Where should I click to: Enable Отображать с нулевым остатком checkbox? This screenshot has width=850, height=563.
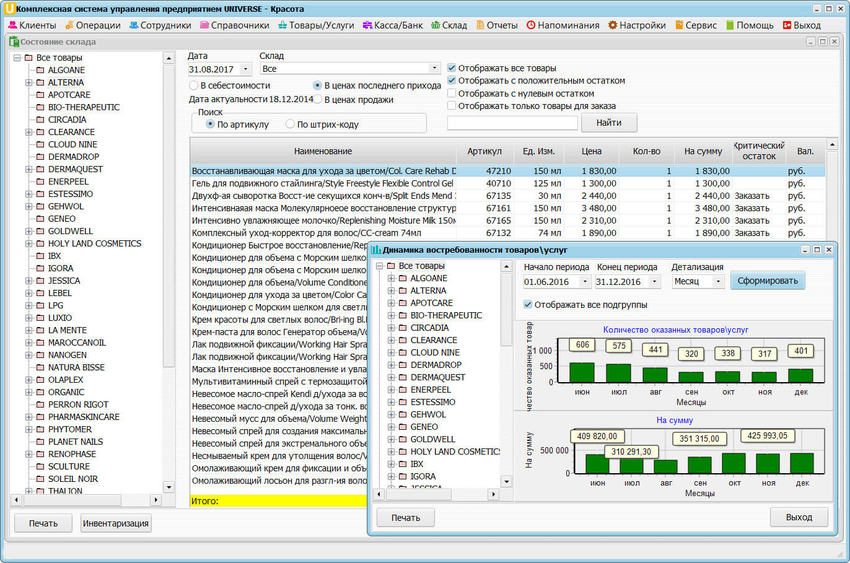point(453,93)
